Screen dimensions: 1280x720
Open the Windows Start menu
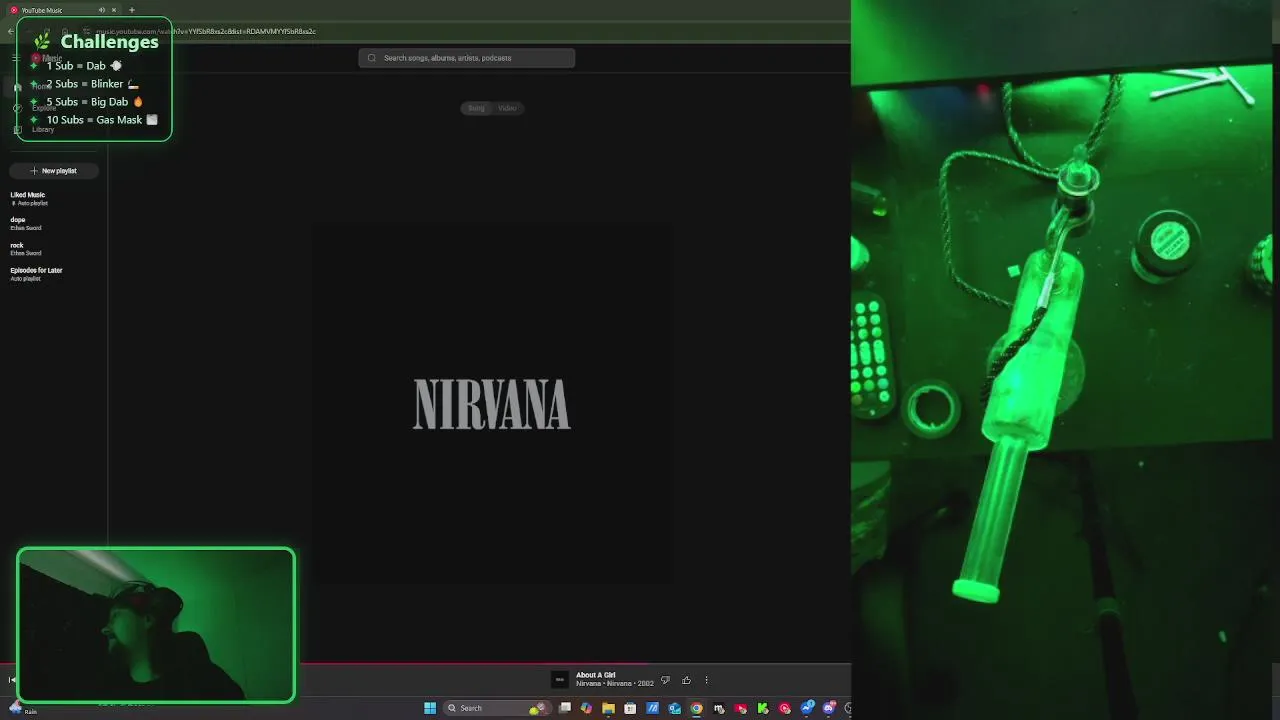[430, 708]
